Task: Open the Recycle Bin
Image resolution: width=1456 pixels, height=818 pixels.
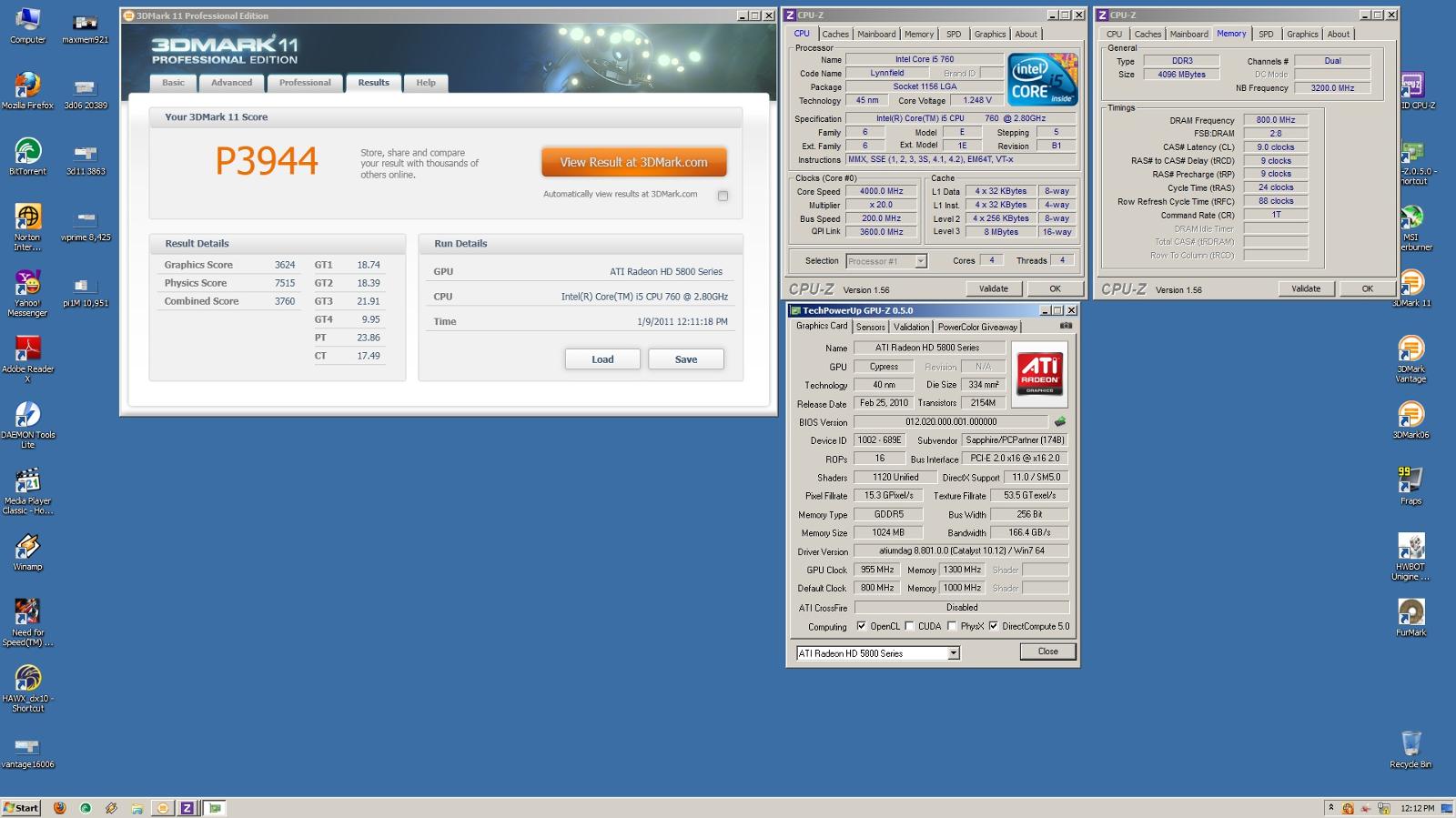Action: pos(1410,750)
